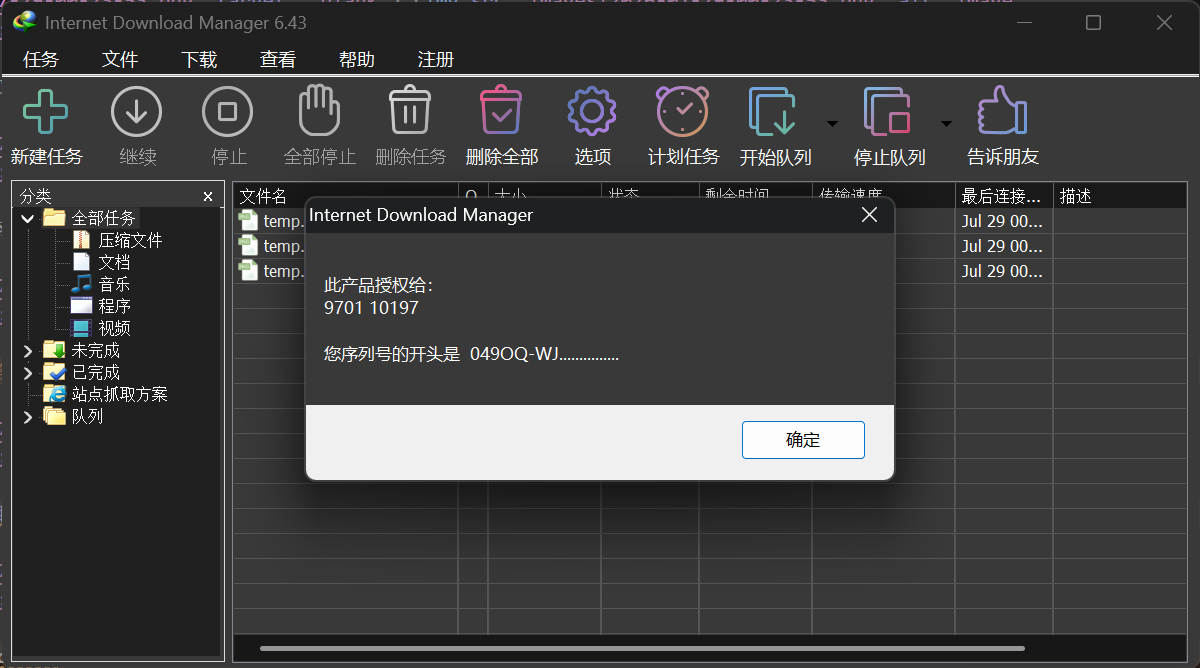Open the 任务 menu
Image resolution: width=1200 pixels, height=668 pixels.
41,60
